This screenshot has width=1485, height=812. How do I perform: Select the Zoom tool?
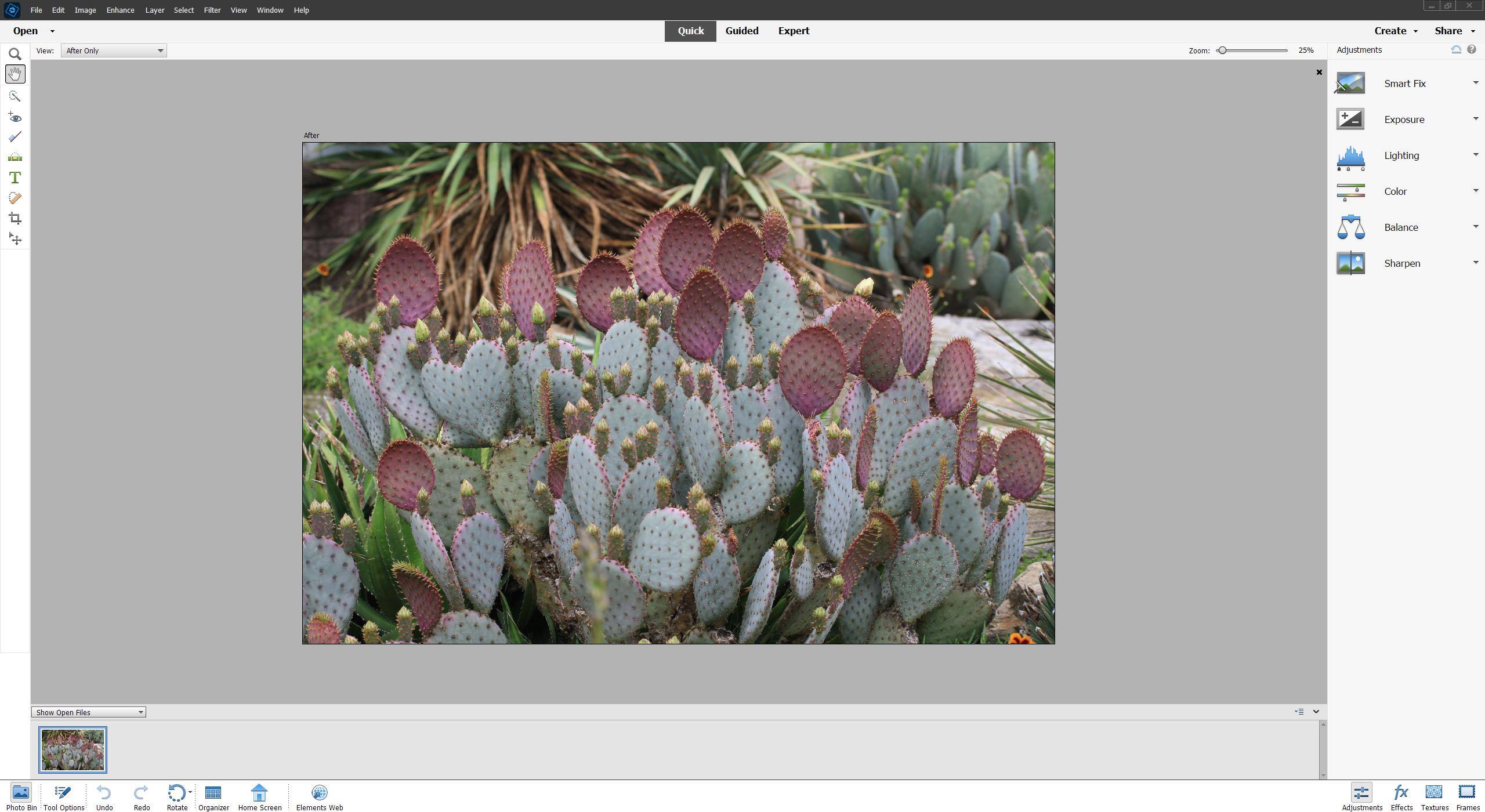(15, 54)
